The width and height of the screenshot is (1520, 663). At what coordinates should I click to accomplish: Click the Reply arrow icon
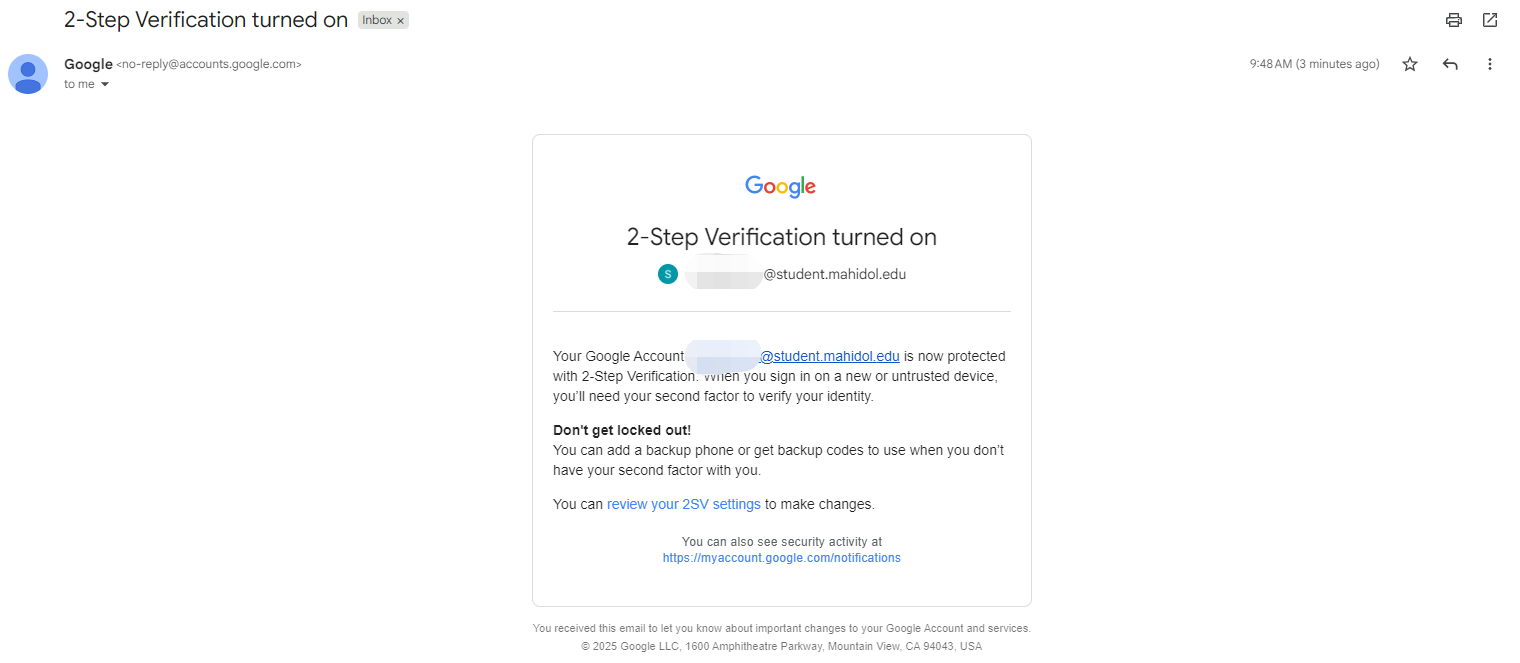pos(1450,64)
